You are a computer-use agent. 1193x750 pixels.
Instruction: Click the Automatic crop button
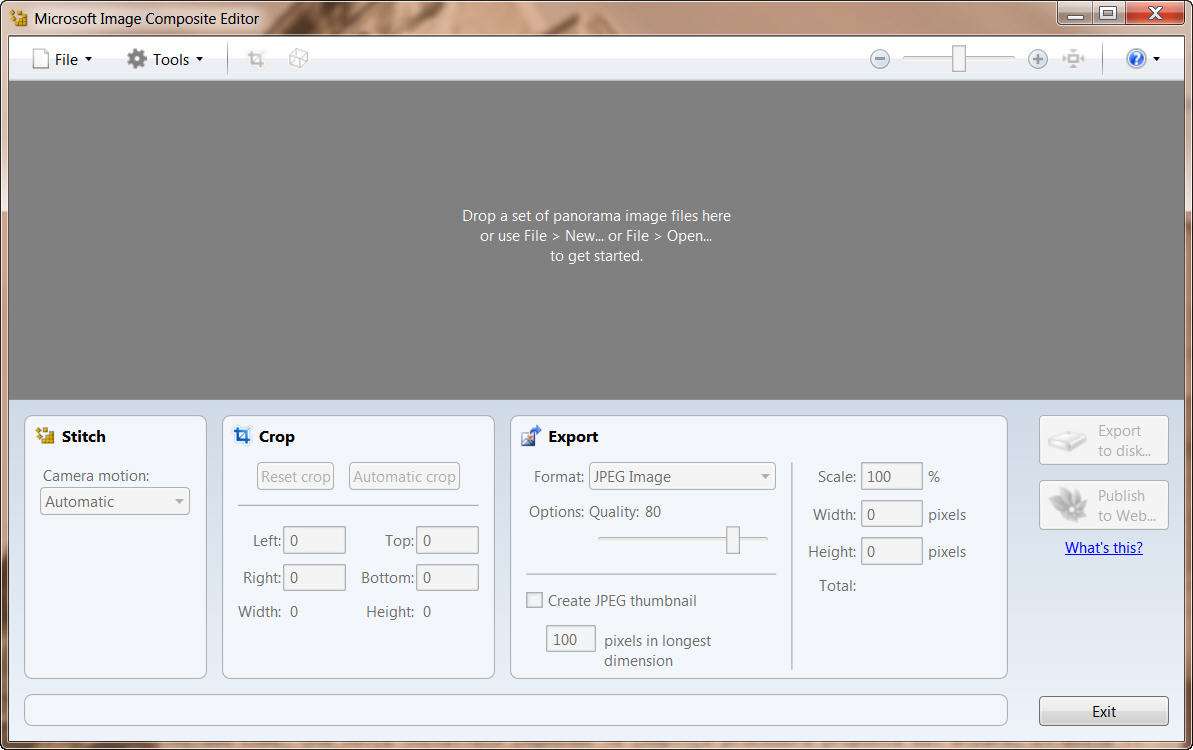[404, 477]
